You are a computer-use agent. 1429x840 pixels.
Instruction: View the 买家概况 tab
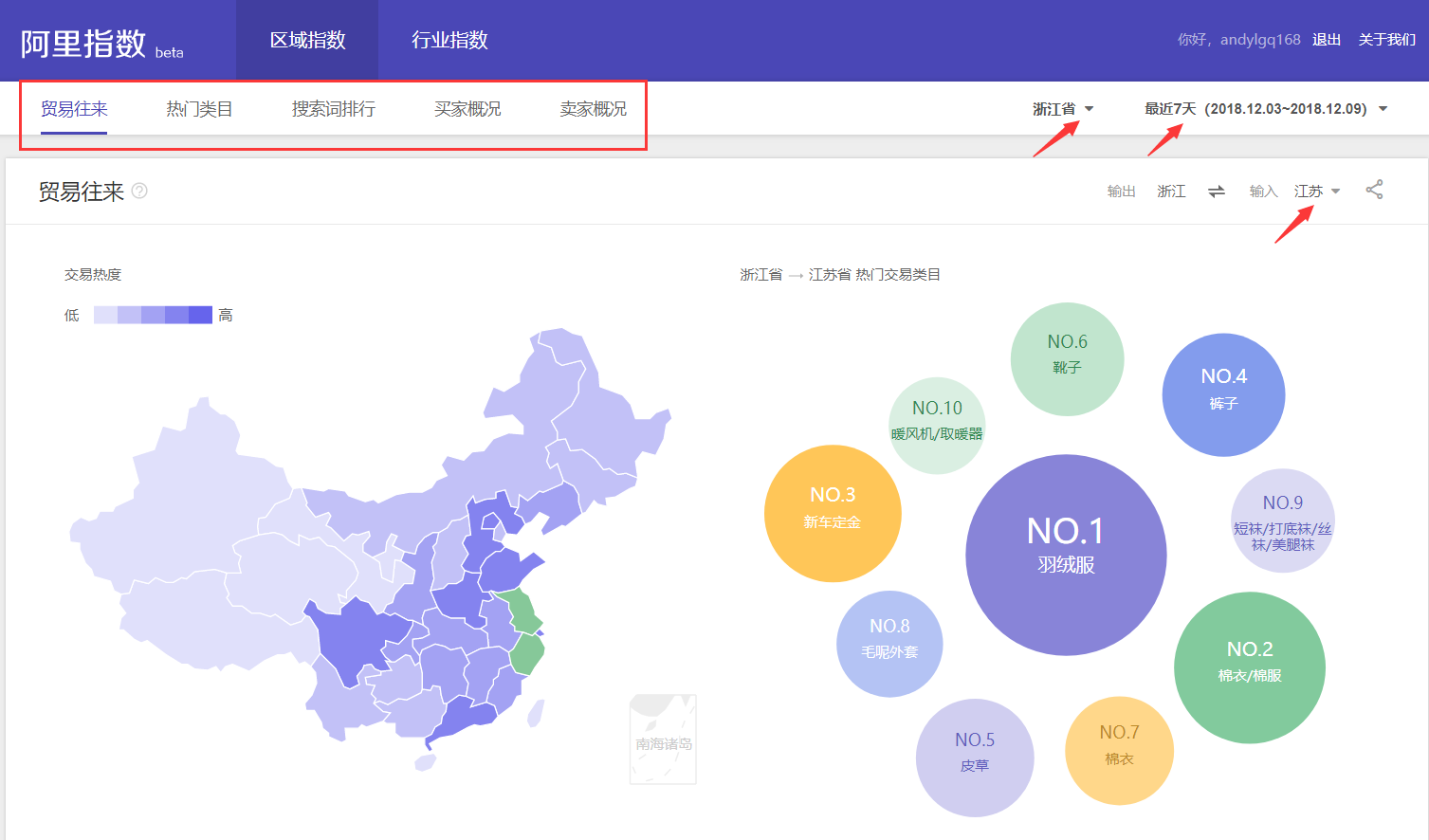click(x=467, y=108)
